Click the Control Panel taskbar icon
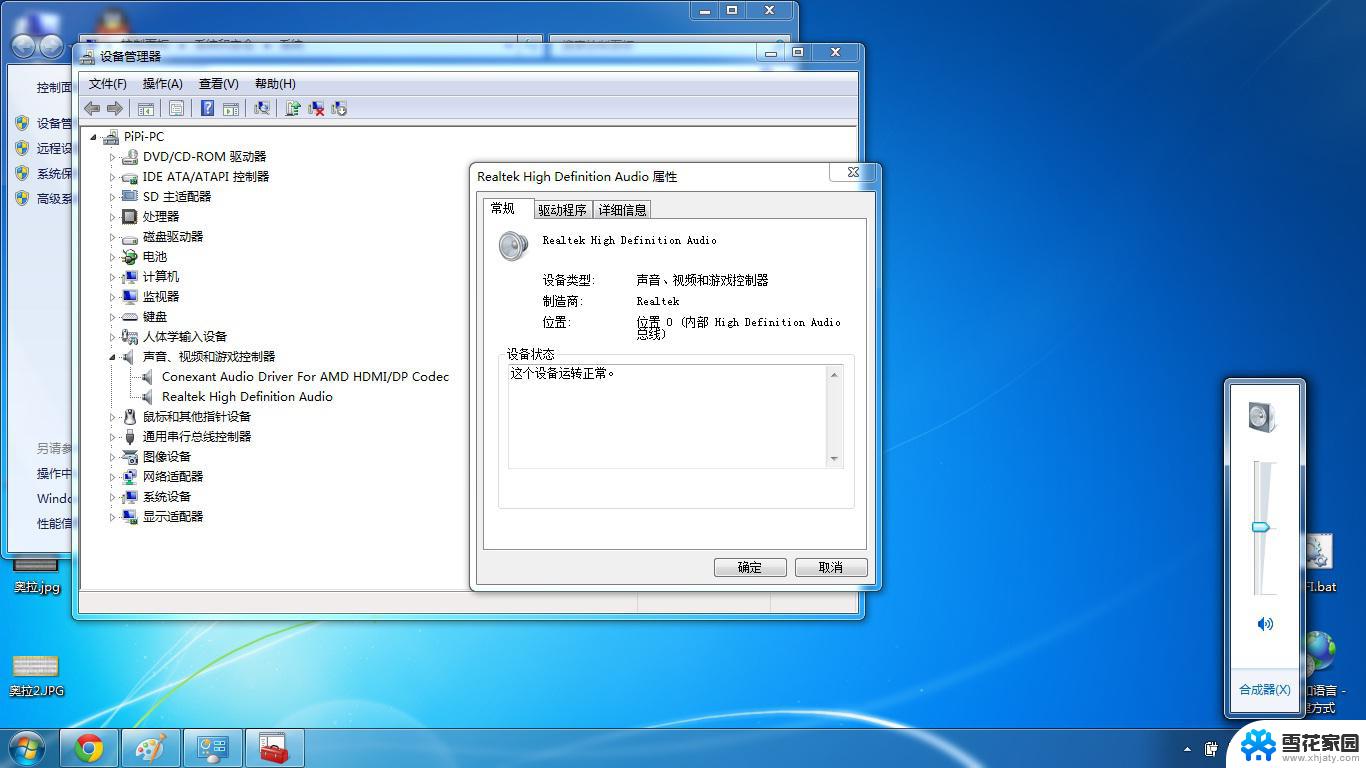Screen dimensions: 1366x768 click(213, 748)
